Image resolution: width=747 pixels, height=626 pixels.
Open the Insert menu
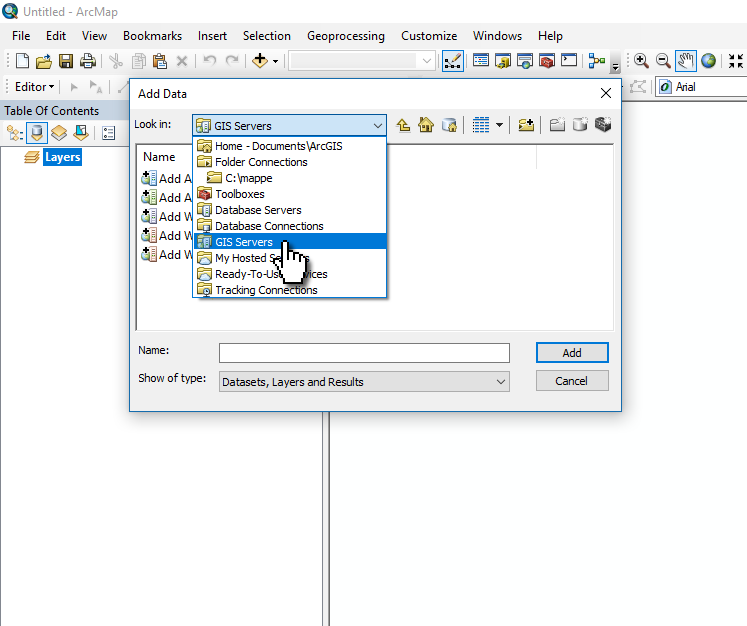pos(212,36)
